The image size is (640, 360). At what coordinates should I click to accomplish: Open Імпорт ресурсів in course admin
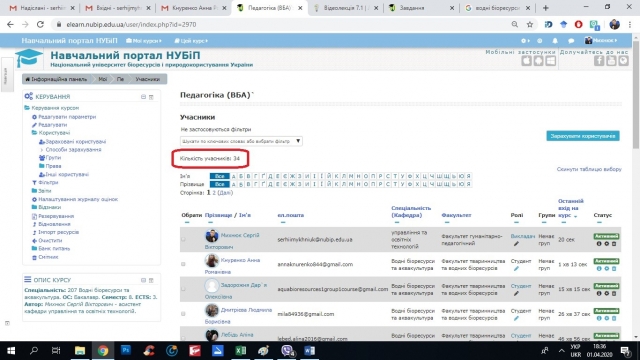(58, 232)
